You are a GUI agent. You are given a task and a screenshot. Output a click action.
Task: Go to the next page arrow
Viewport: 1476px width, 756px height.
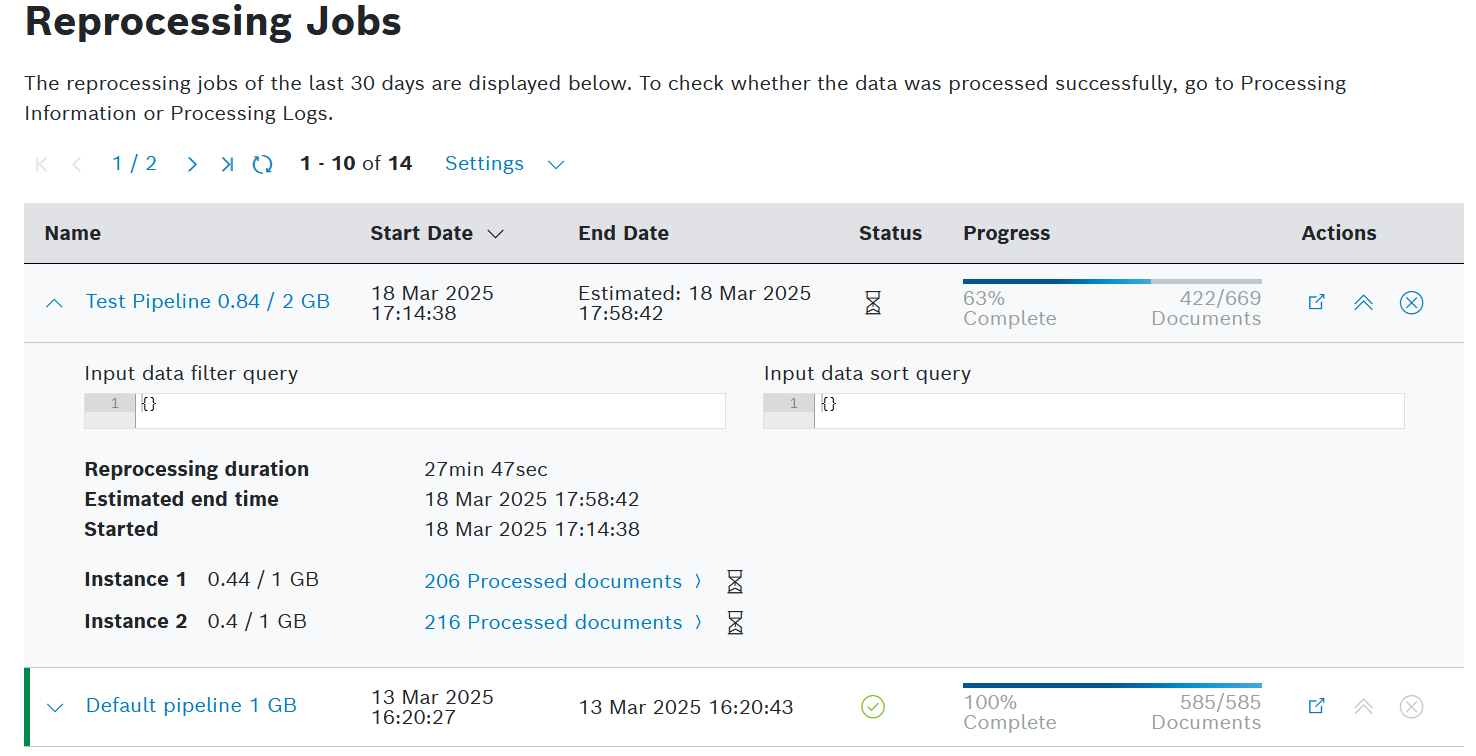[192, 164]
